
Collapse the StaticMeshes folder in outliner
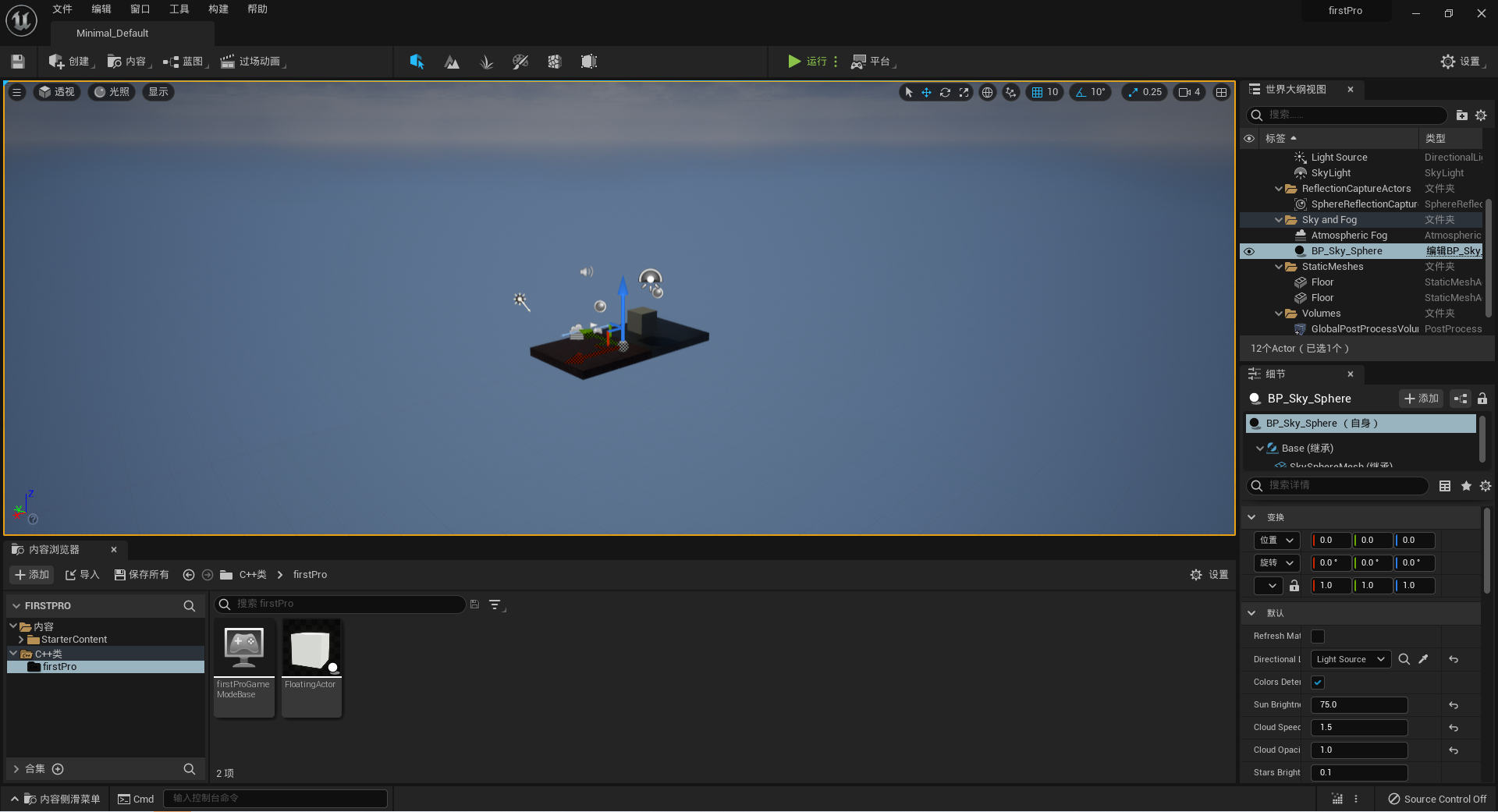point(1278,267)
